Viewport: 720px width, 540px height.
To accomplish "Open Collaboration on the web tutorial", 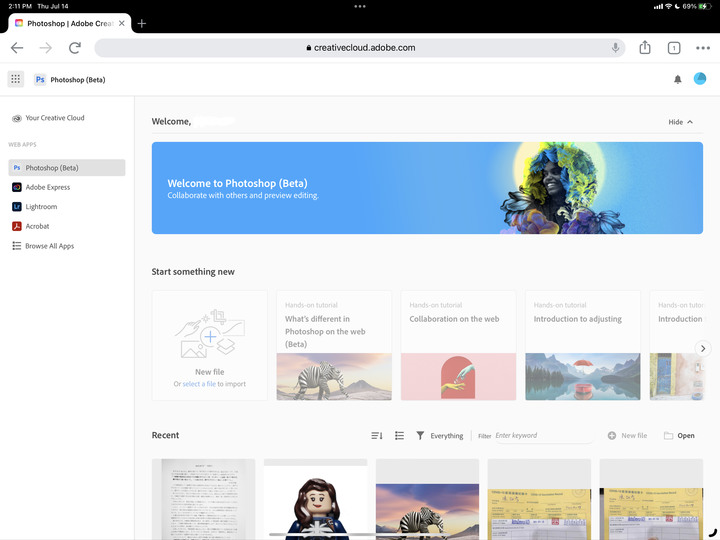I will pyautogui.click(x=458, y=345).
